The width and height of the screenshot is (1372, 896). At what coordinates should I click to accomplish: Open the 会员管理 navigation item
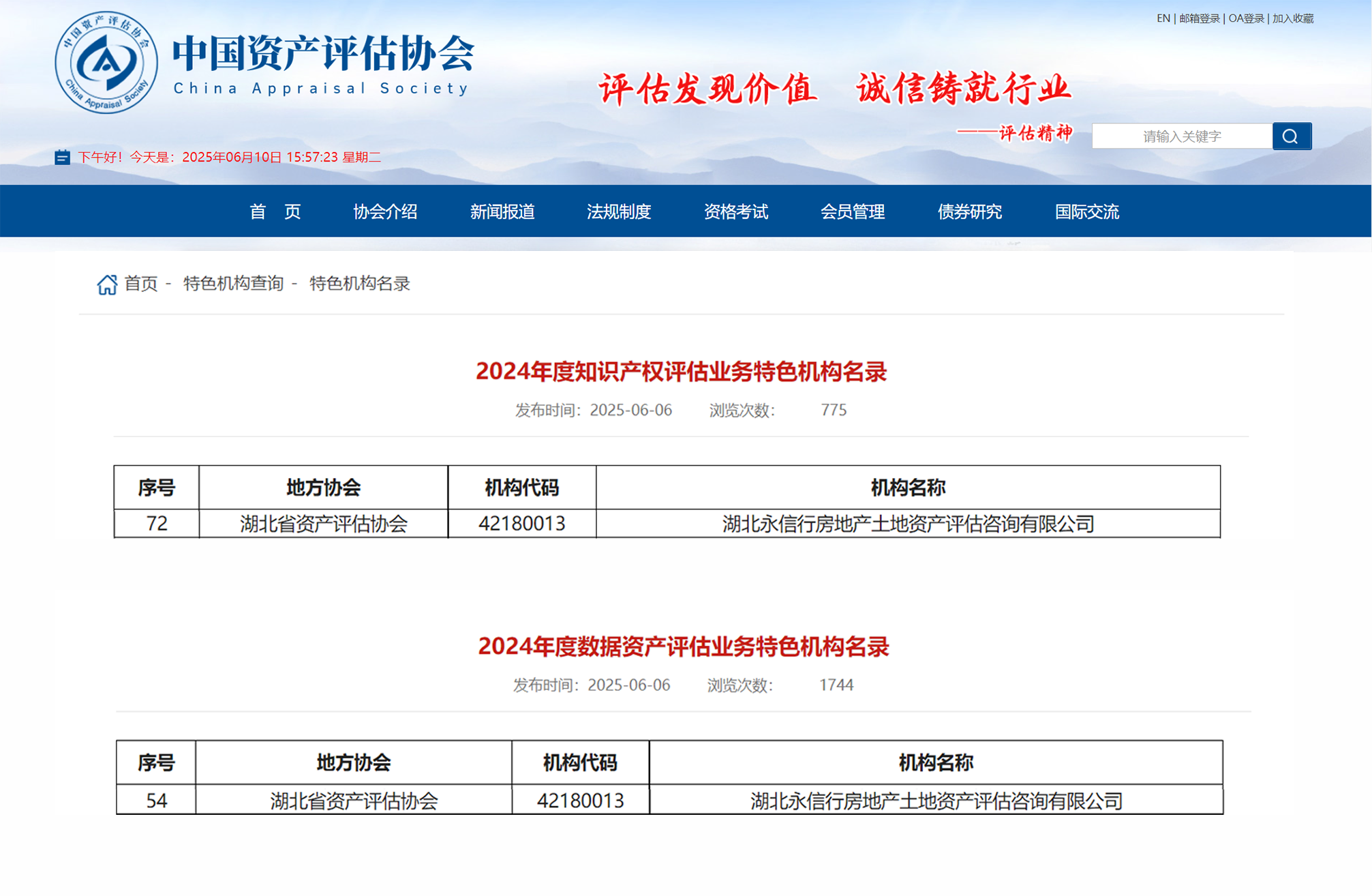pyautogui.click(x=853, y=211)
